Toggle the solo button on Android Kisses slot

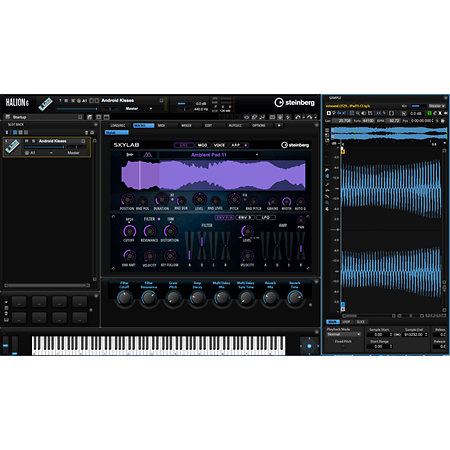pos(33,141)
